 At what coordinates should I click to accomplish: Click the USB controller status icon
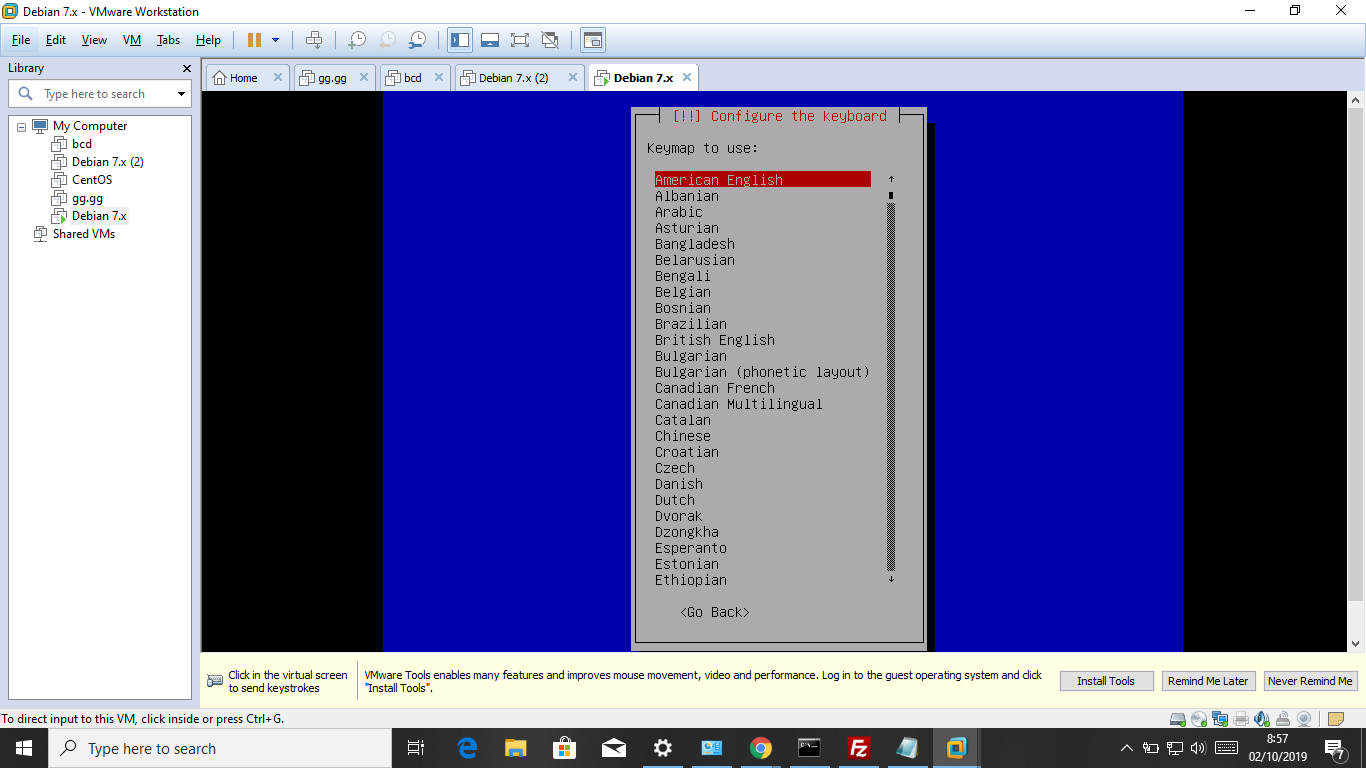click(1283, 719)
